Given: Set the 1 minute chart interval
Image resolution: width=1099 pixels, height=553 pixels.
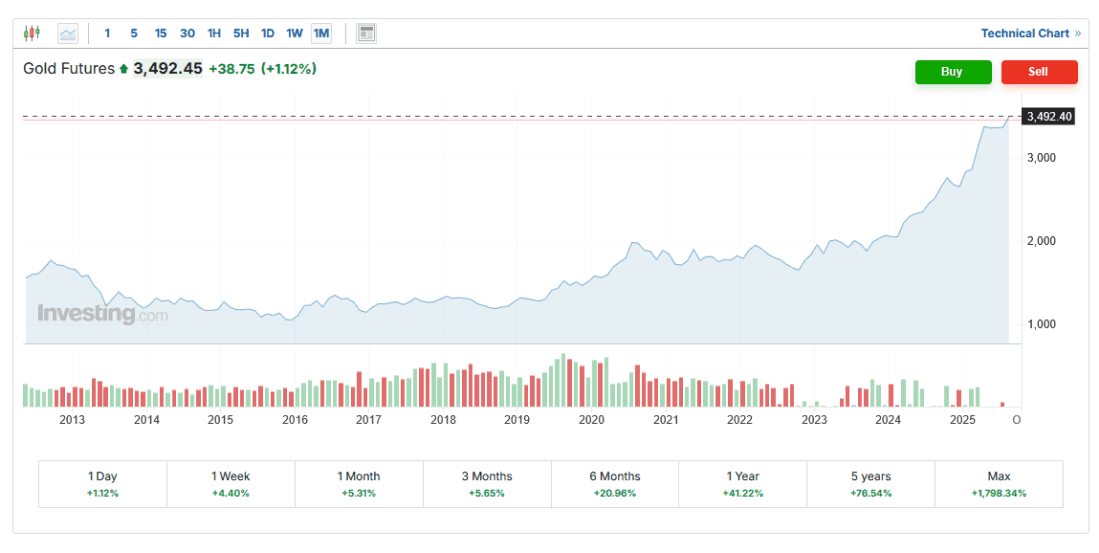Looking at the screenshot, I should pyautogui.click(x=108, y=33).
